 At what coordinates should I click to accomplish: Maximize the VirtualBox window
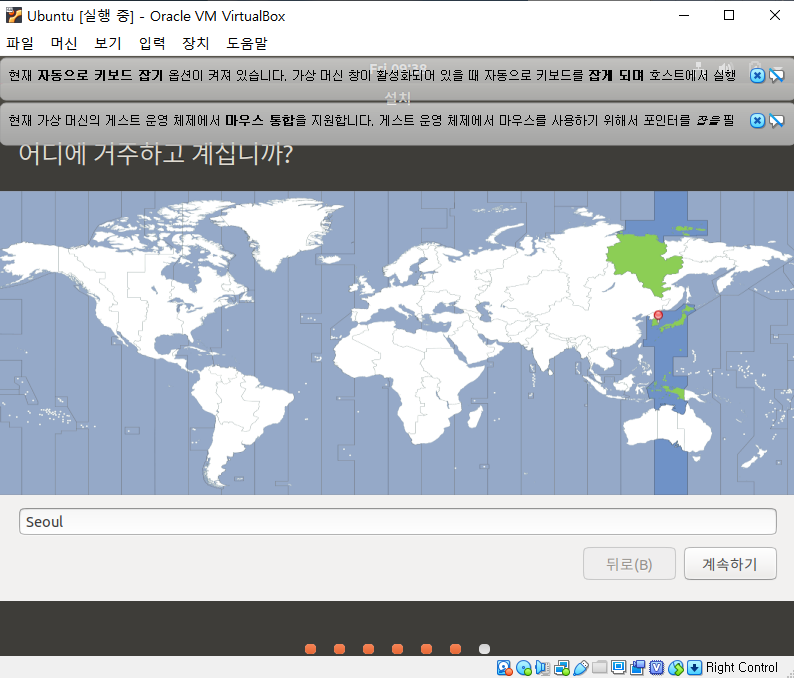point(729,16)
